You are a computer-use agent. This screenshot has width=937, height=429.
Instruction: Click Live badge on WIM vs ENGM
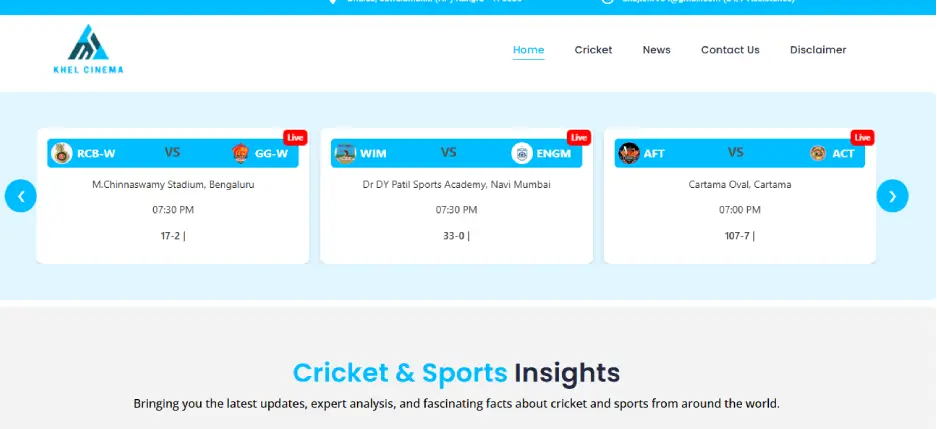579,137
